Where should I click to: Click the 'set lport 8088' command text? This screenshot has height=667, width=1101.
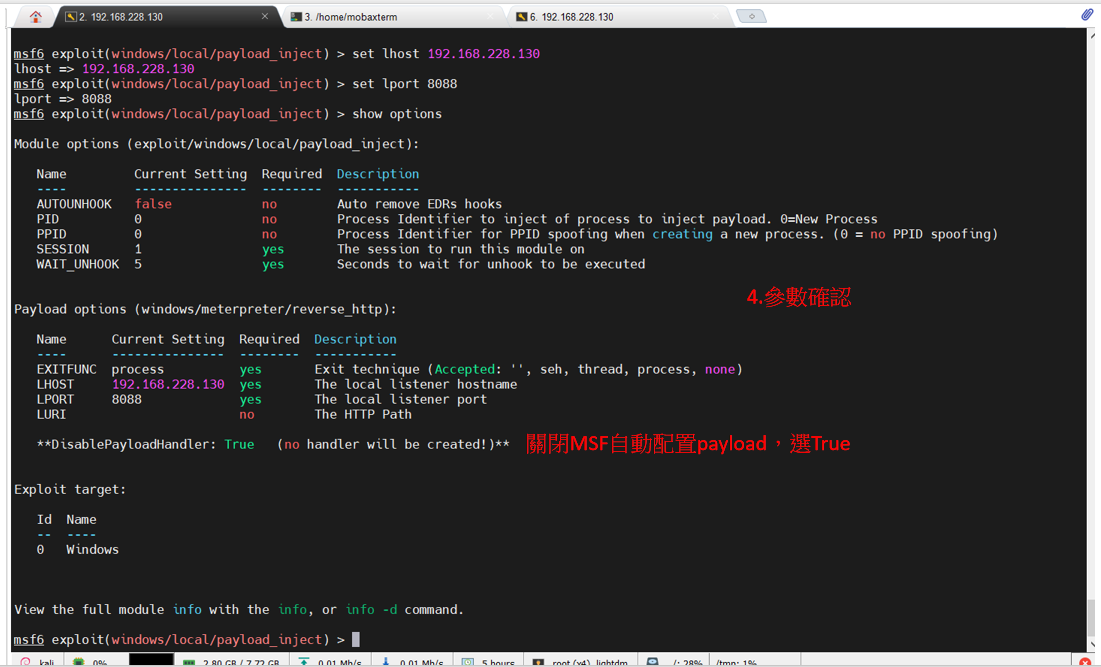404,84
